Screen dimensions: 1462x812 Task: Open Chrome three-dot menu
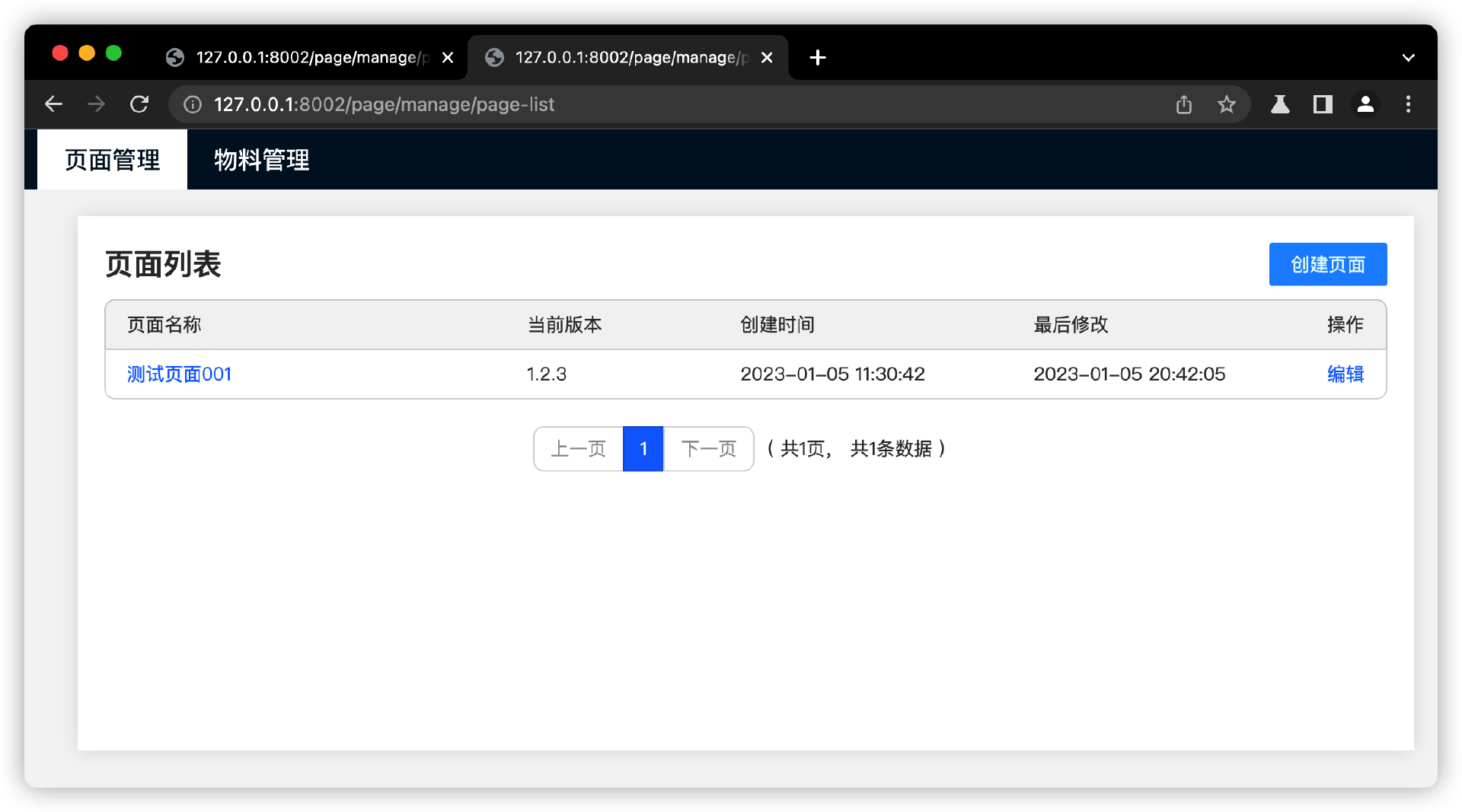[x=1408, y=104]
